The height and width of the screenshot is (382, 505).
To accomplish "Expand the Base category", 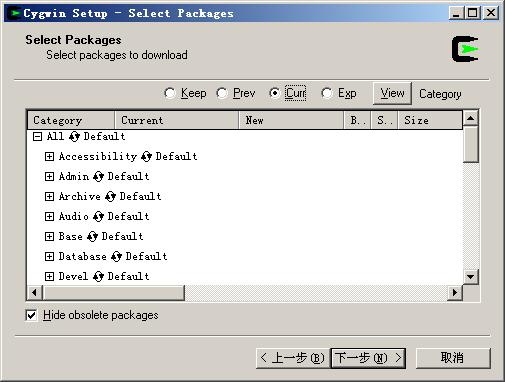I will pos(49,236).
